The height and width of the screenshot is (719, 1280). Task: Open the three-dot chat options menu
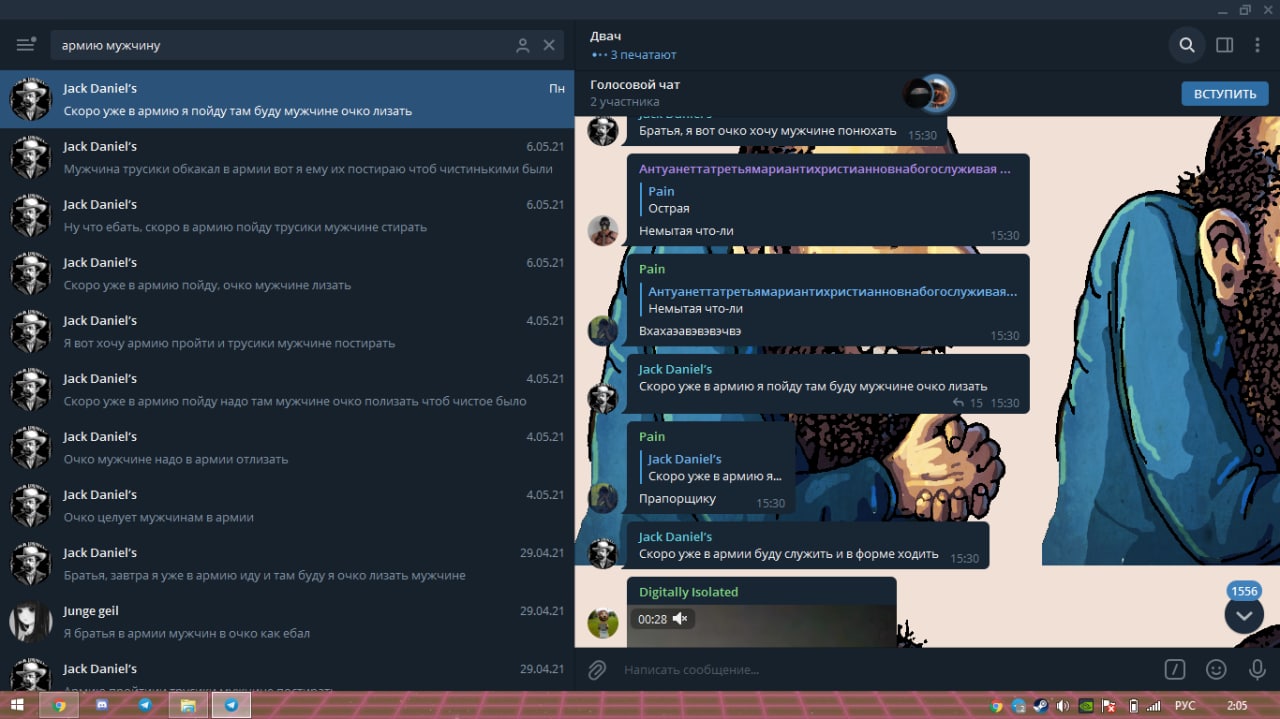click(1256, 45)
